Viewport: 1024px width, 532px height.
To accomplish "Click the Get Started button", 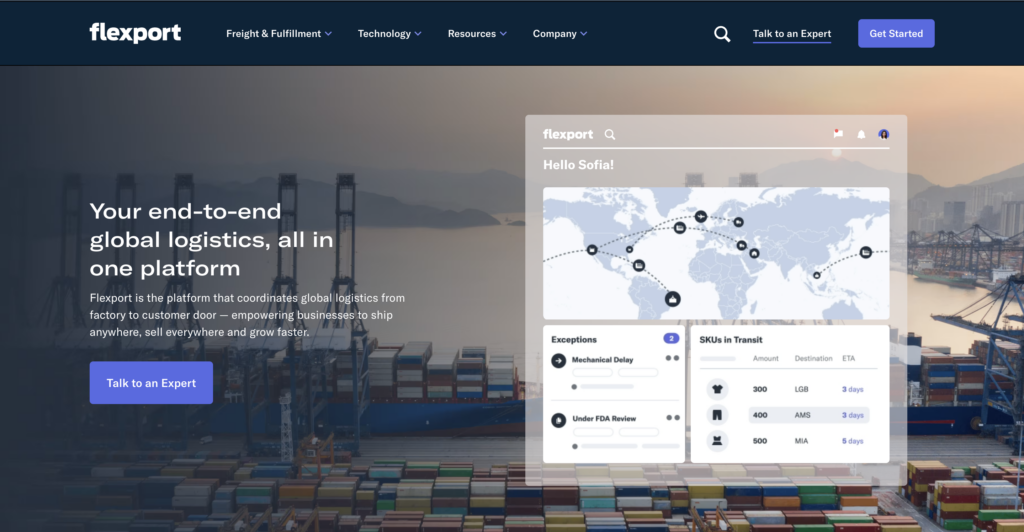I will pos(896,33).
